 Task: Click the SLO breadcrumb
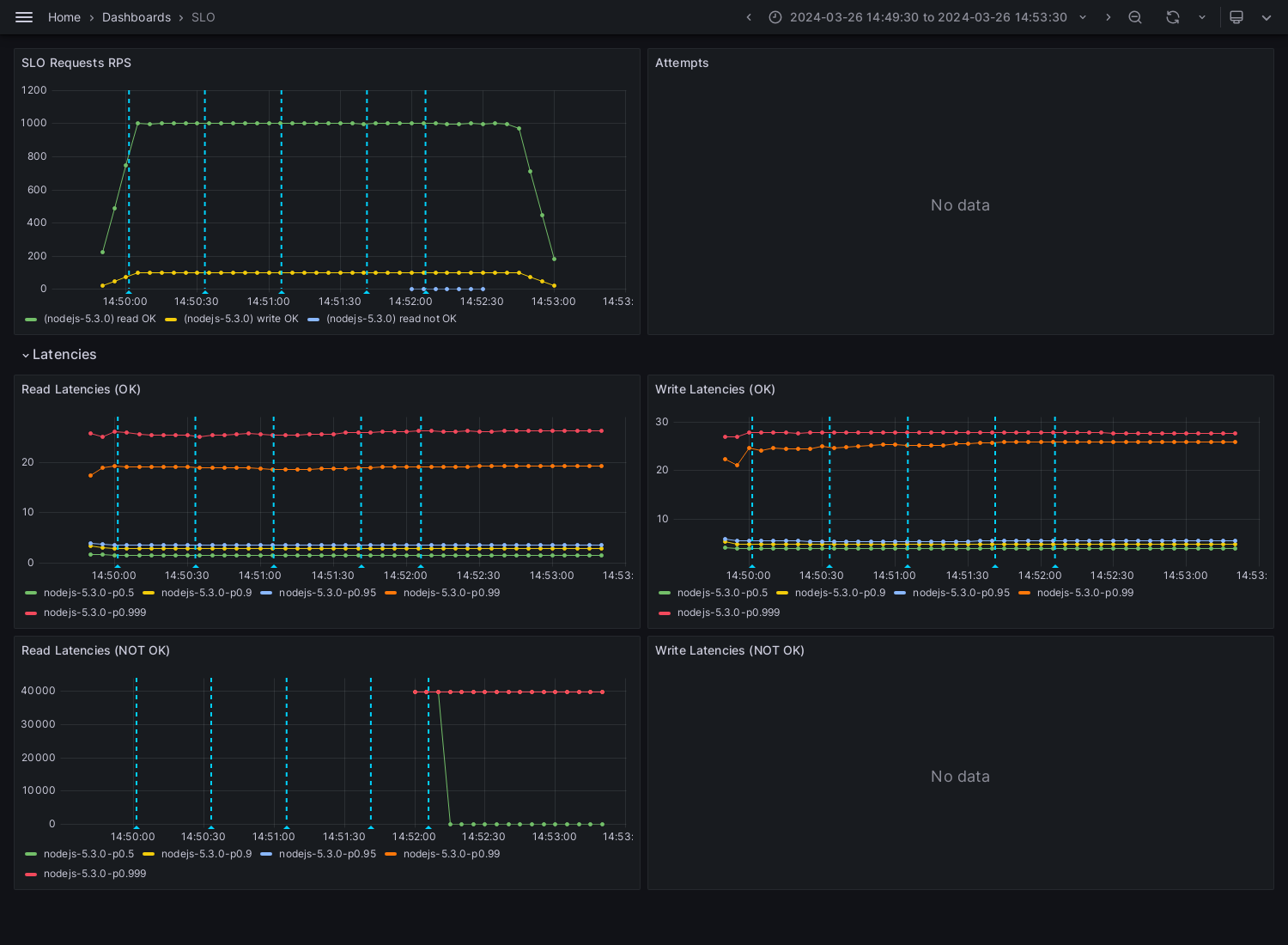coord(204,17)
